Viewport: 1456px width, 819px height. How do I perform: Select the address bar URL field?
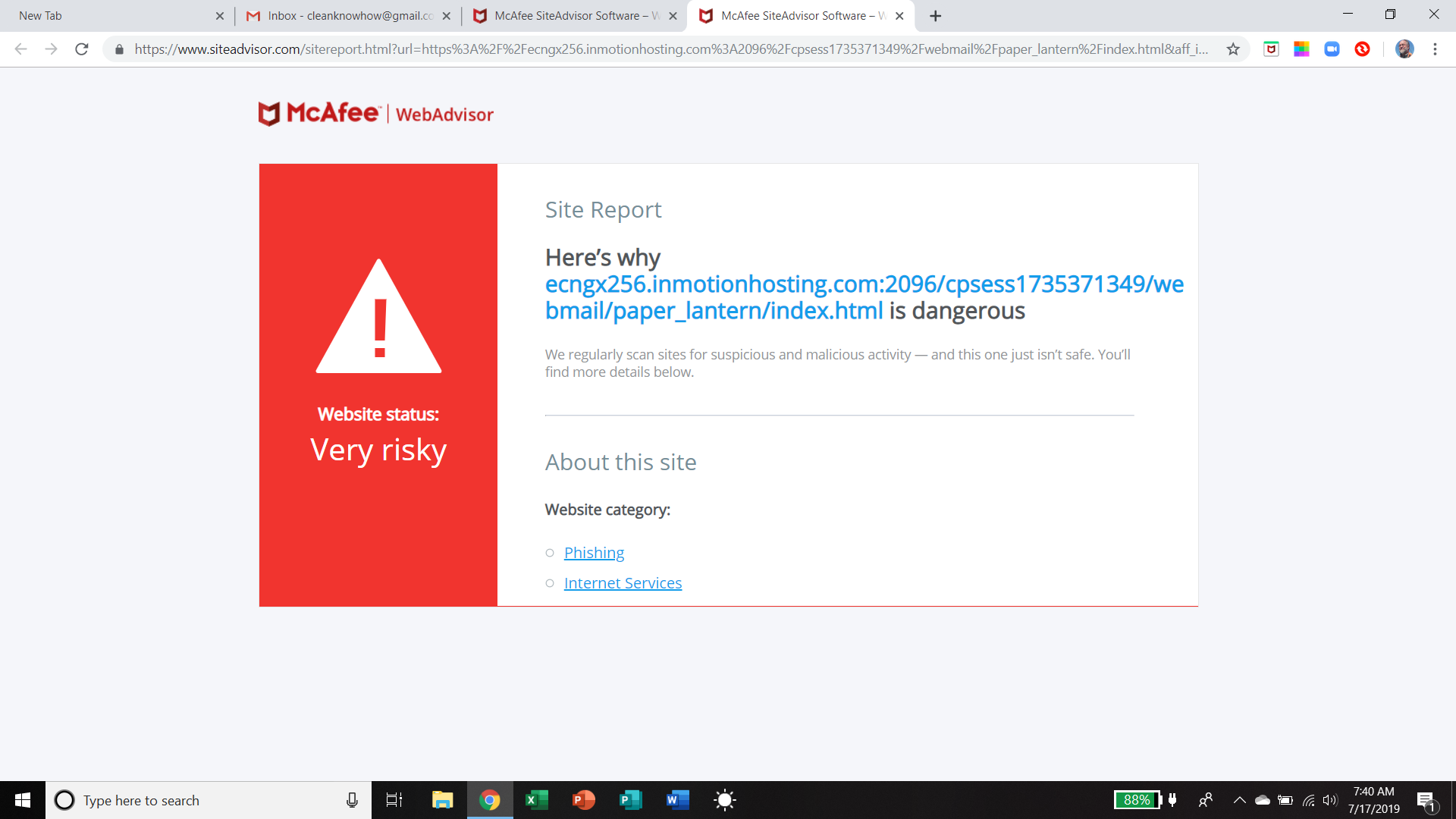click(671, 49)
